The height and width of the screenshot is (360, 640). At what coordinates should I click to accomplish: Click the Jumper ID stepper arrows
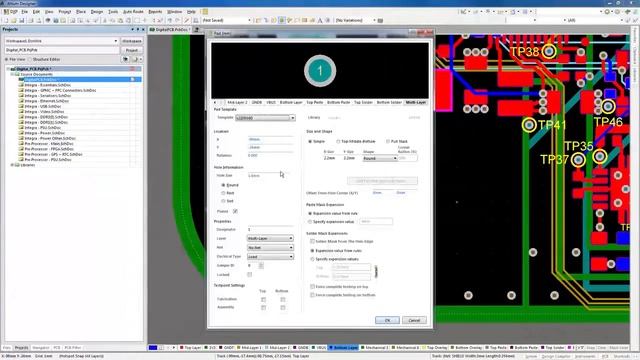[261, 266]
